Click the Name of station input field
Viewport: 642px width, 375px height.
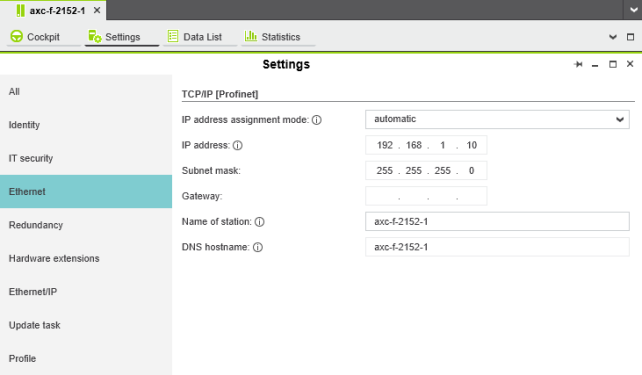pyautogui.click(x=497, y=221)
